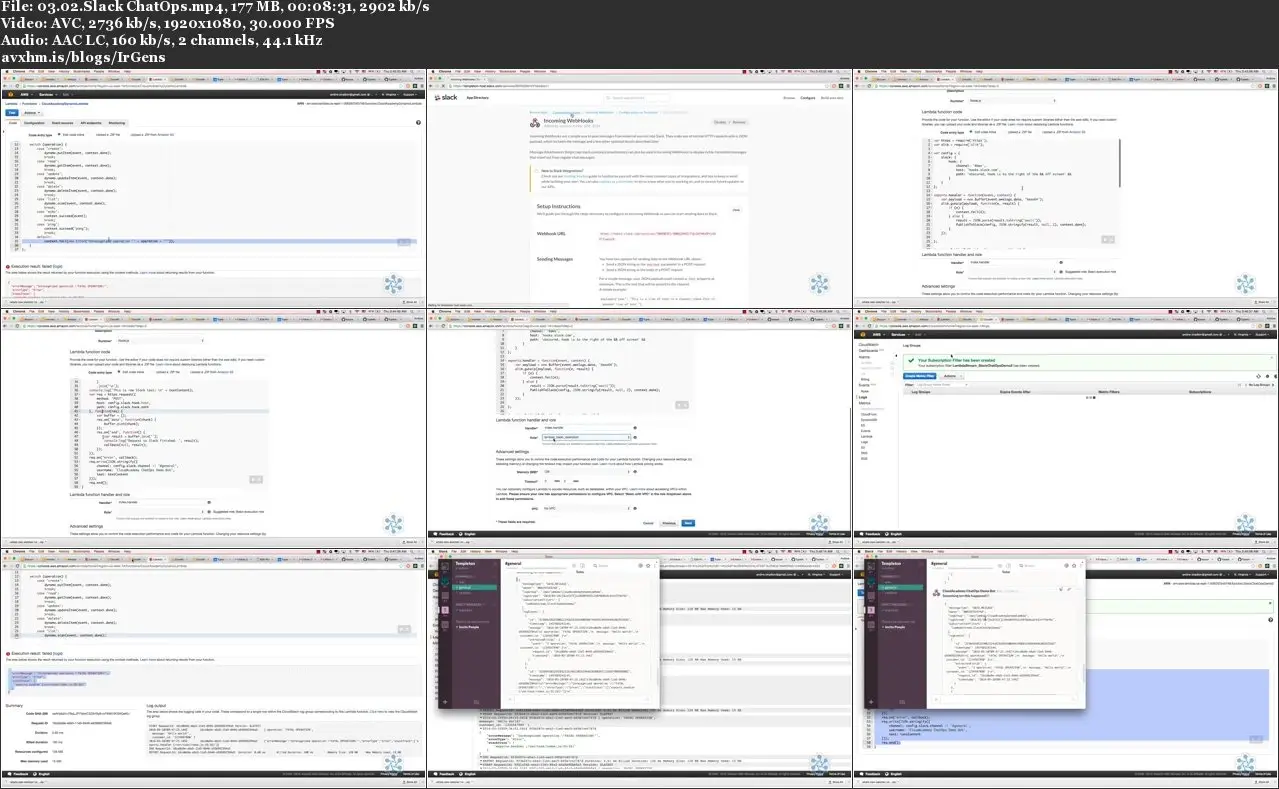Click the Previous button in center thumbnail
The image size is (1279, 789).
pyautogui.click(x=669, y=523)
